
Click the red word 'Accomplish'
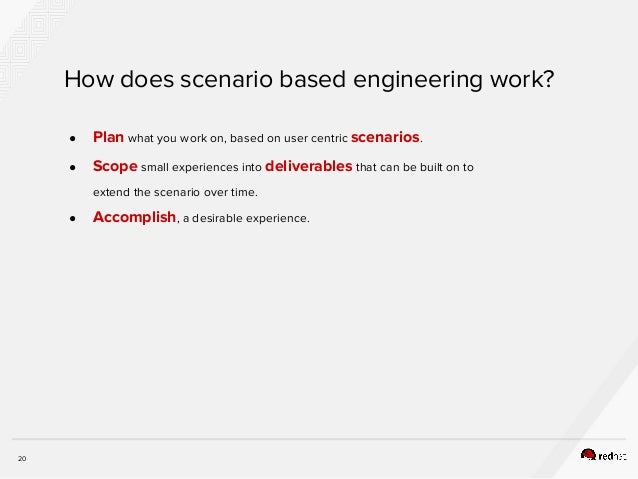[134, 217]
